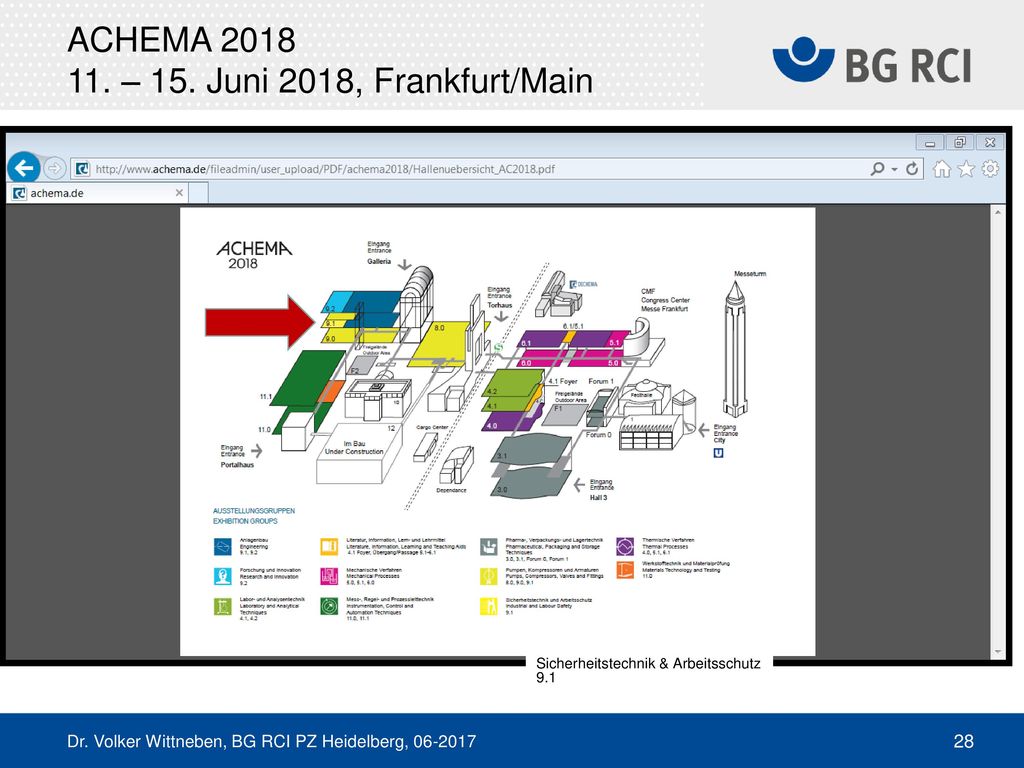
Task: Click grey hall label '3.0'
Action: point(502,489)
